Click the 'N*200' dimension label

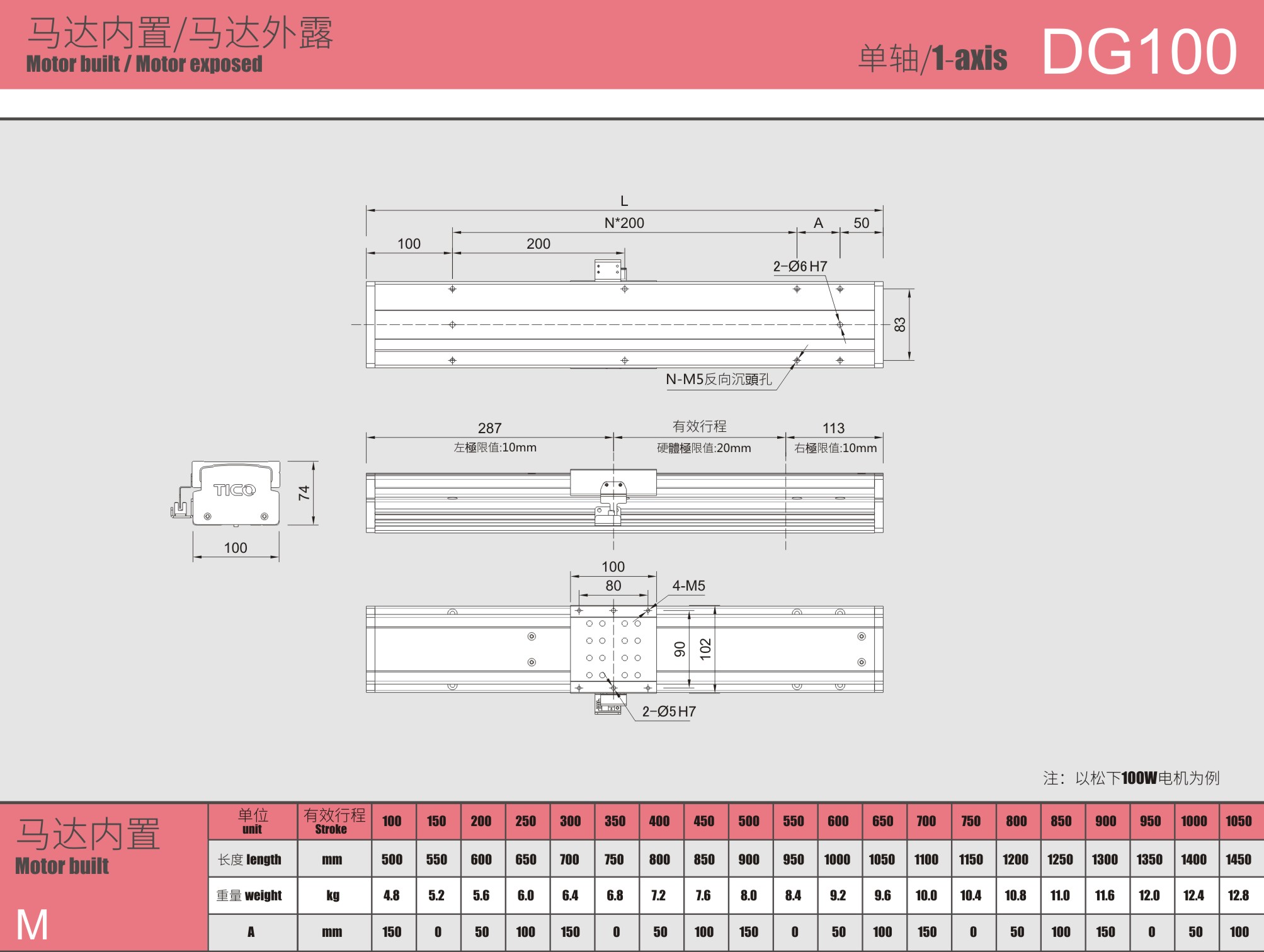click(624, 223)
